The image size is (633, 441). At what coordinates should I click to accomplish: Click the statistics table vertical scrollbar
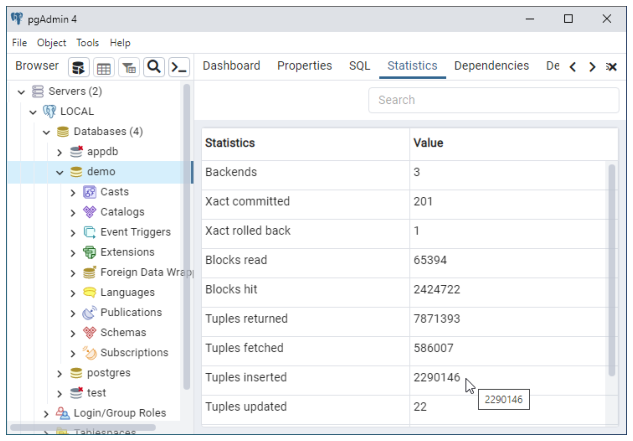click(612, 270)
